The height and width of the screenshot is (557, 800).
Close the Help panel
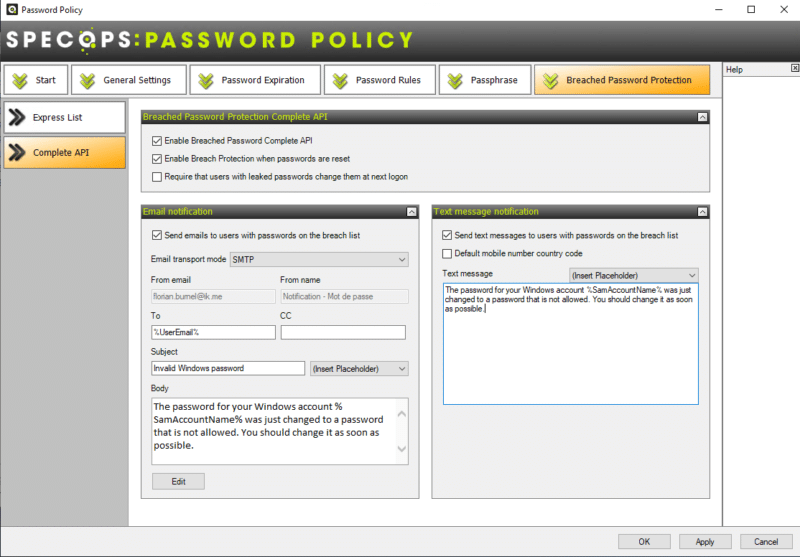[x=794, y=68]
